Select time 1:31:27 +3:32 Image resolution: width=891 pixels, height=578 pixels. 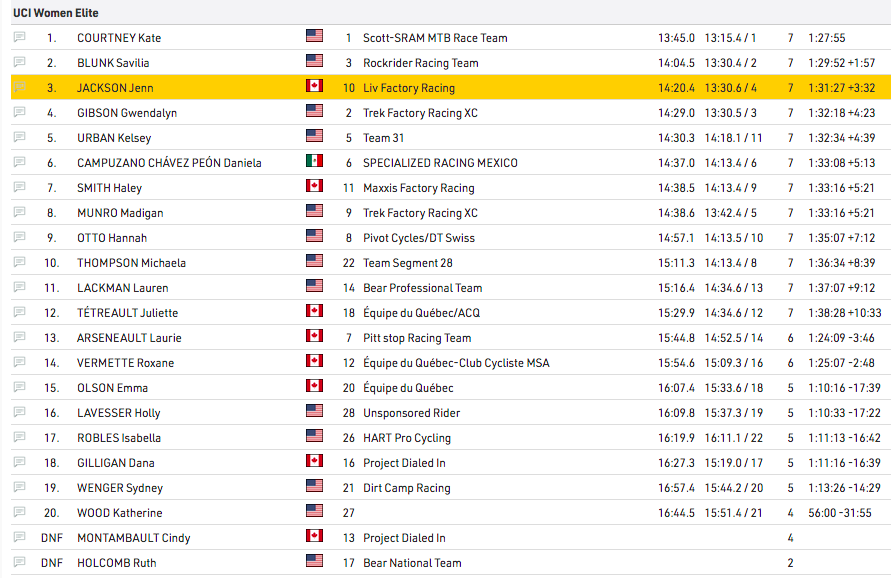point(842,88)
